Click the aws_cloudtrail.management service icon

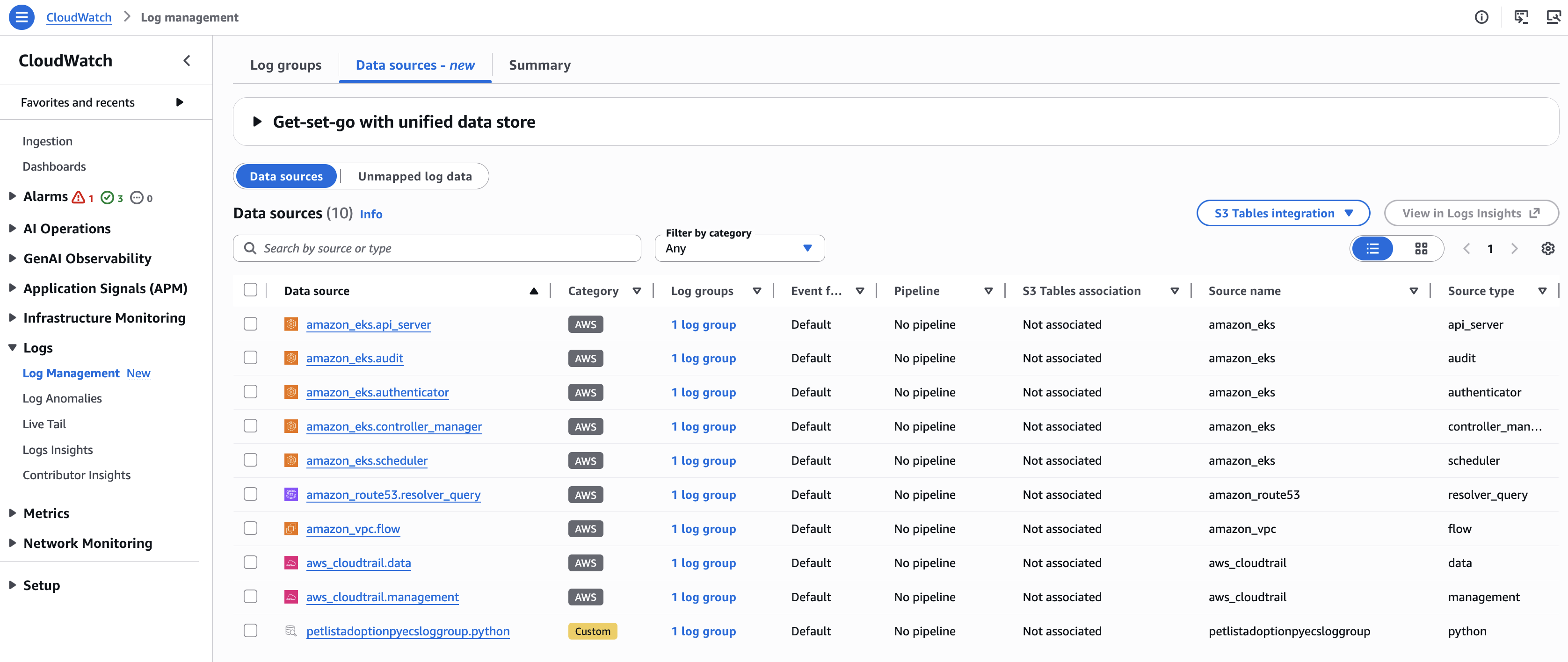(291, 597)
